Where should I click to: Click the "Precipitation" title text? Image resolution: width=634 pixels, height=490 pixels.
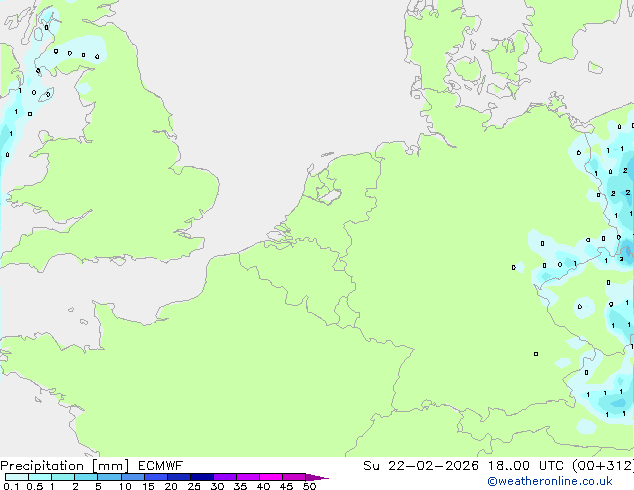(42, 466)
